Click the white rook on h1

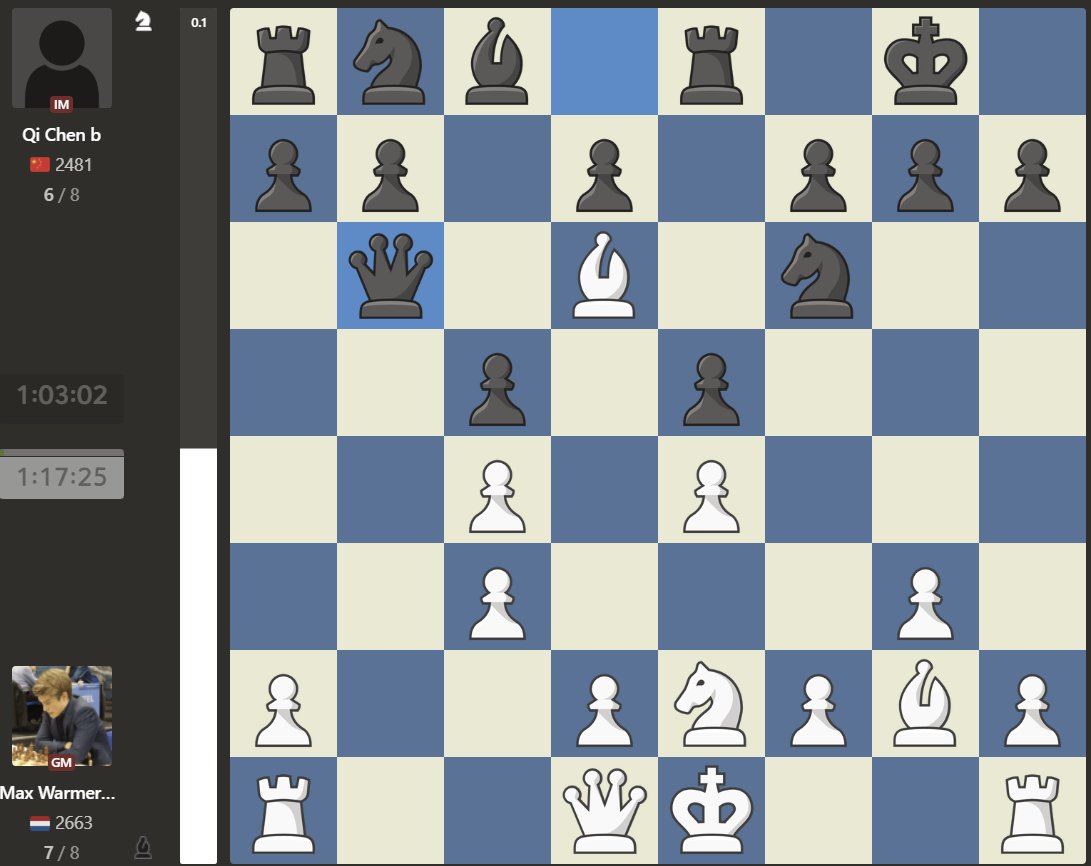point(1034,810)
